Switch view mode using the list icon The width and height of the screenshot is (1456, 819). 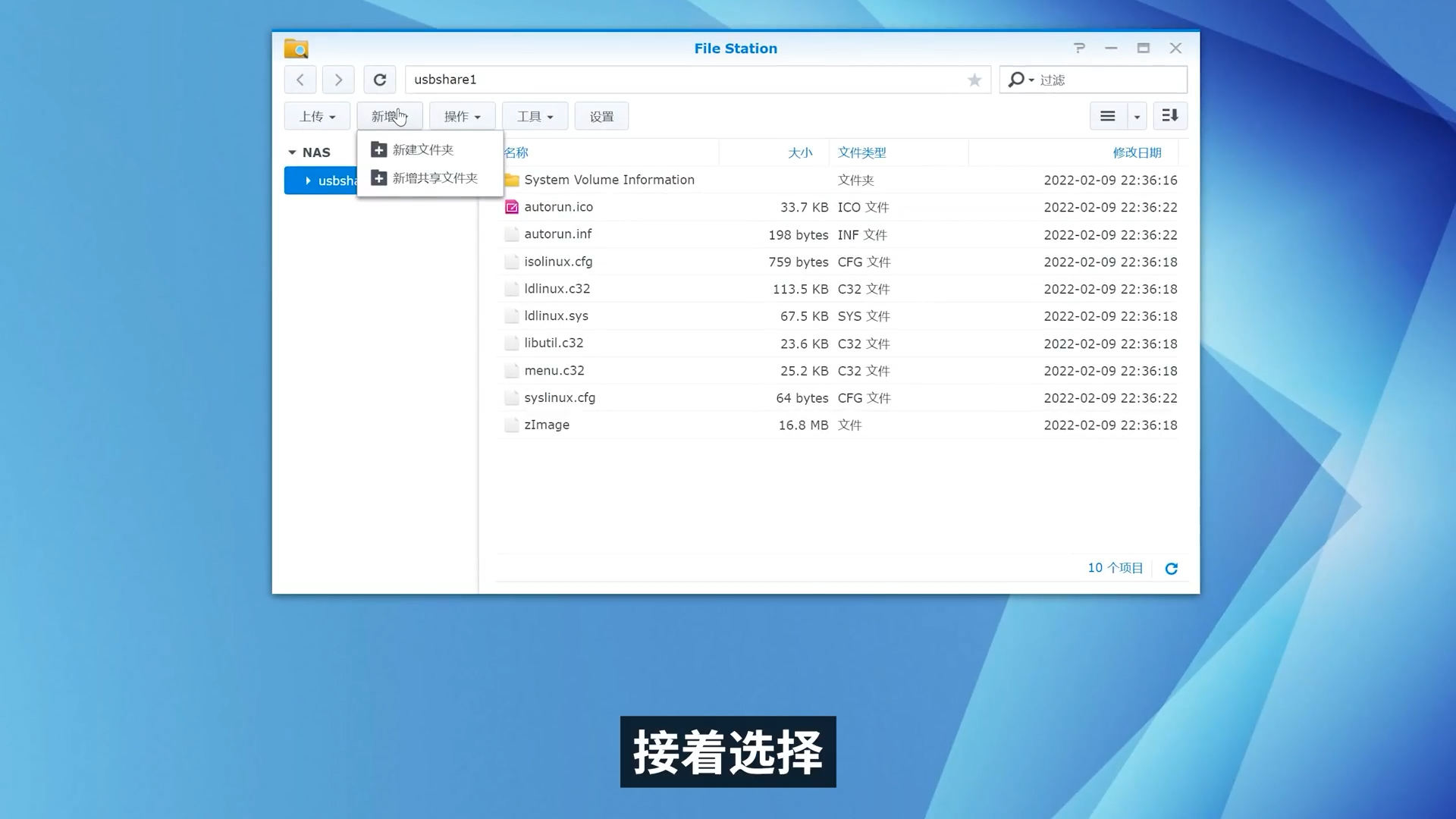pyautogui.click(x=1107, y=115)
